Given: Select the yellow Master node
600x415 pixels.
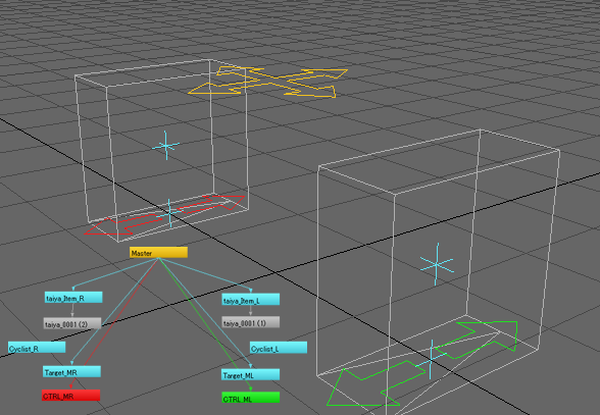Looking at the screenshot, I should coord(158,252).
